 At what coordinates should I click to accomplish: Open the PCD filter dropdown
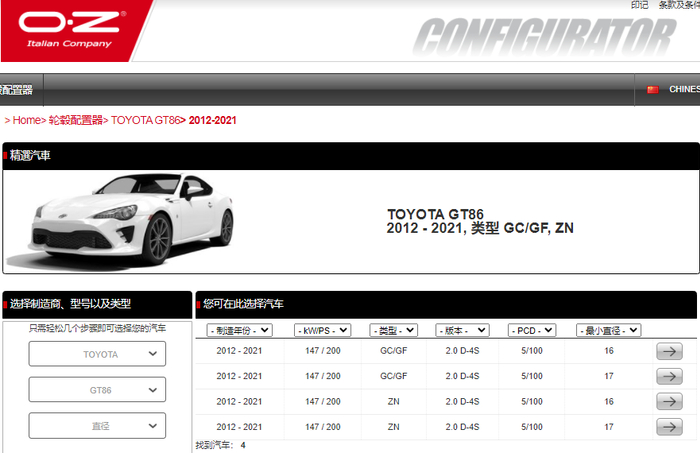pos(532,330)
